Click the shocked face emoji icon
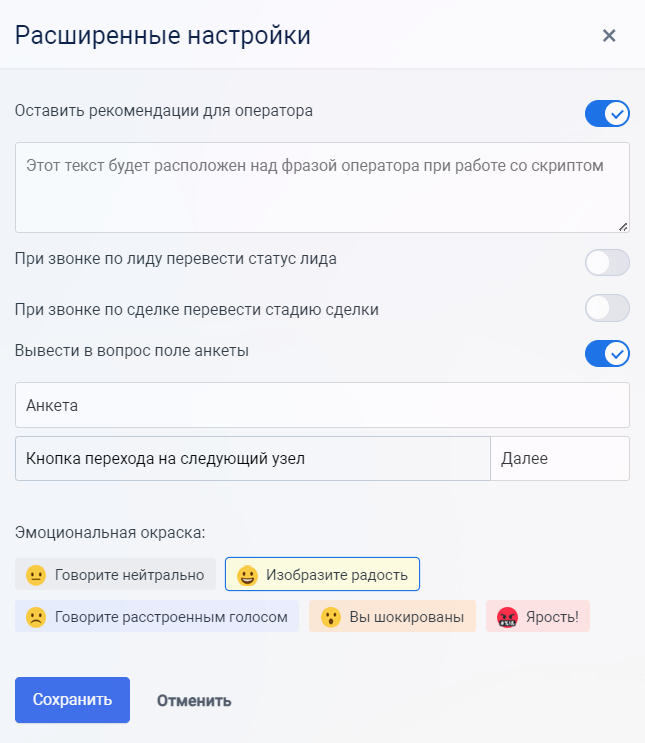Viewport: 645px width, 743px height. click(x=331, y=617)
